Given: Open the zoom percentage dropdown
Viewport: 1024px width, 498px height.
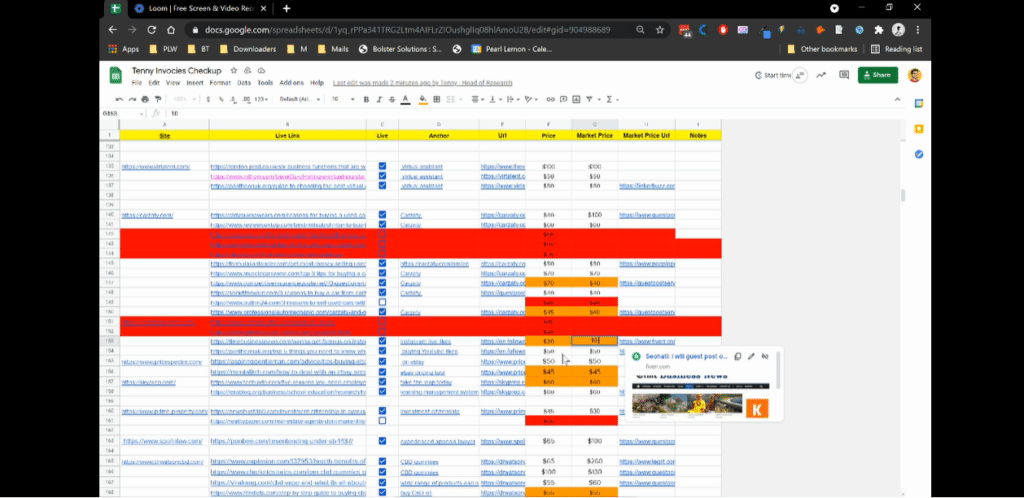Looking at the screenshot, I should pos(184,99).
